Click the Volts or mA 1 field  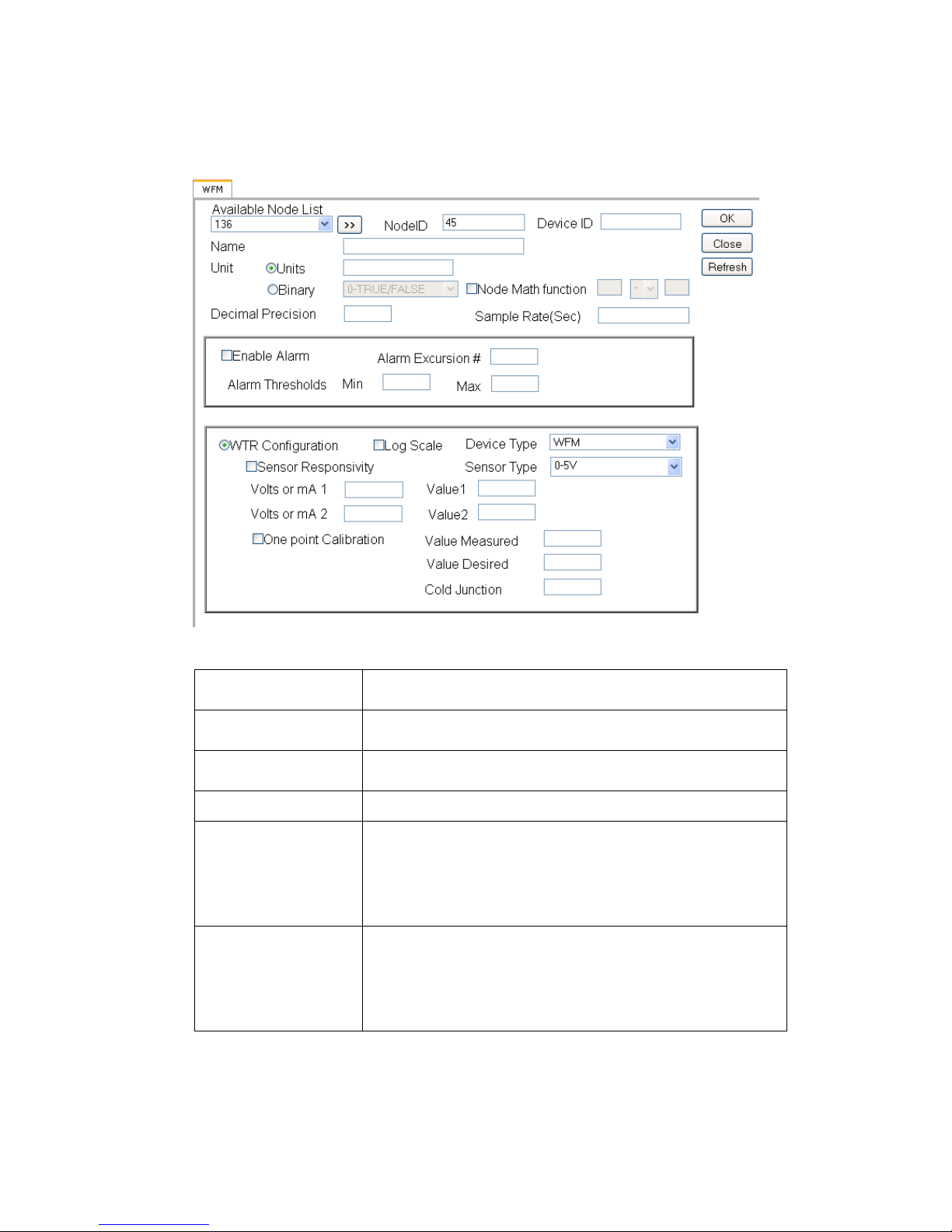pos(374,490)
